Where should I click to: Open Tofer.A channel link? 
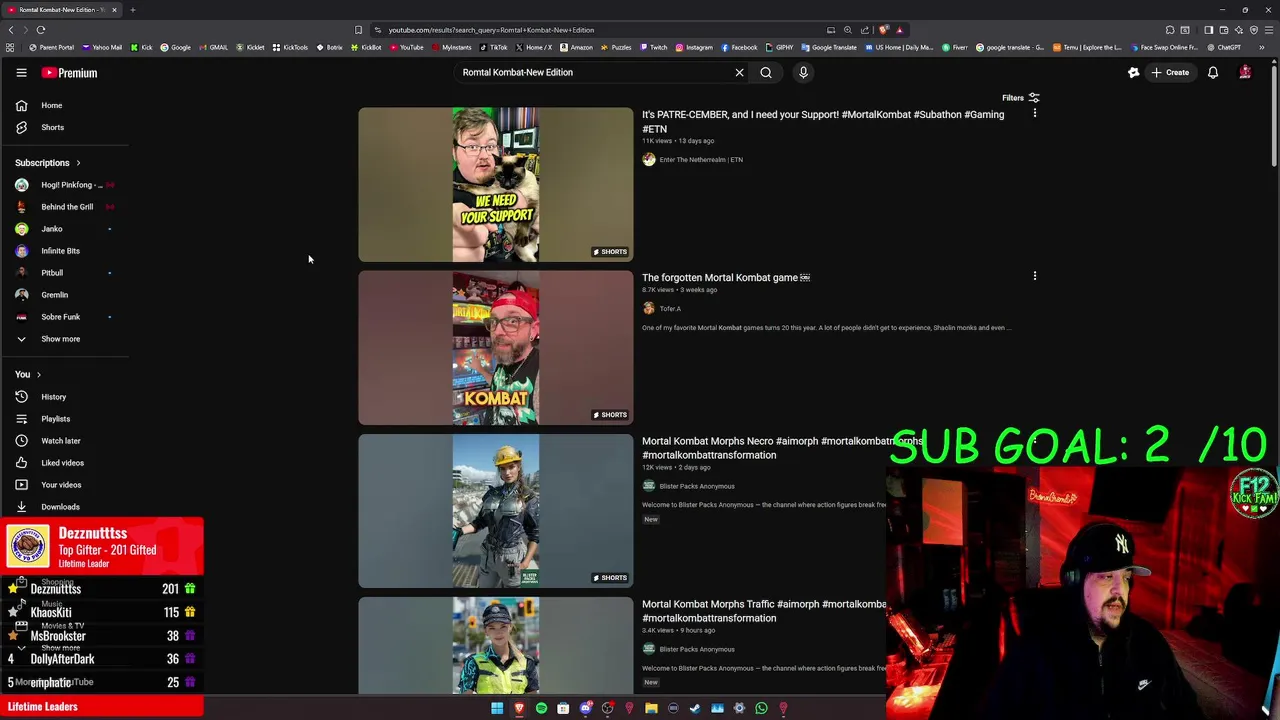[x=670, y=309]
